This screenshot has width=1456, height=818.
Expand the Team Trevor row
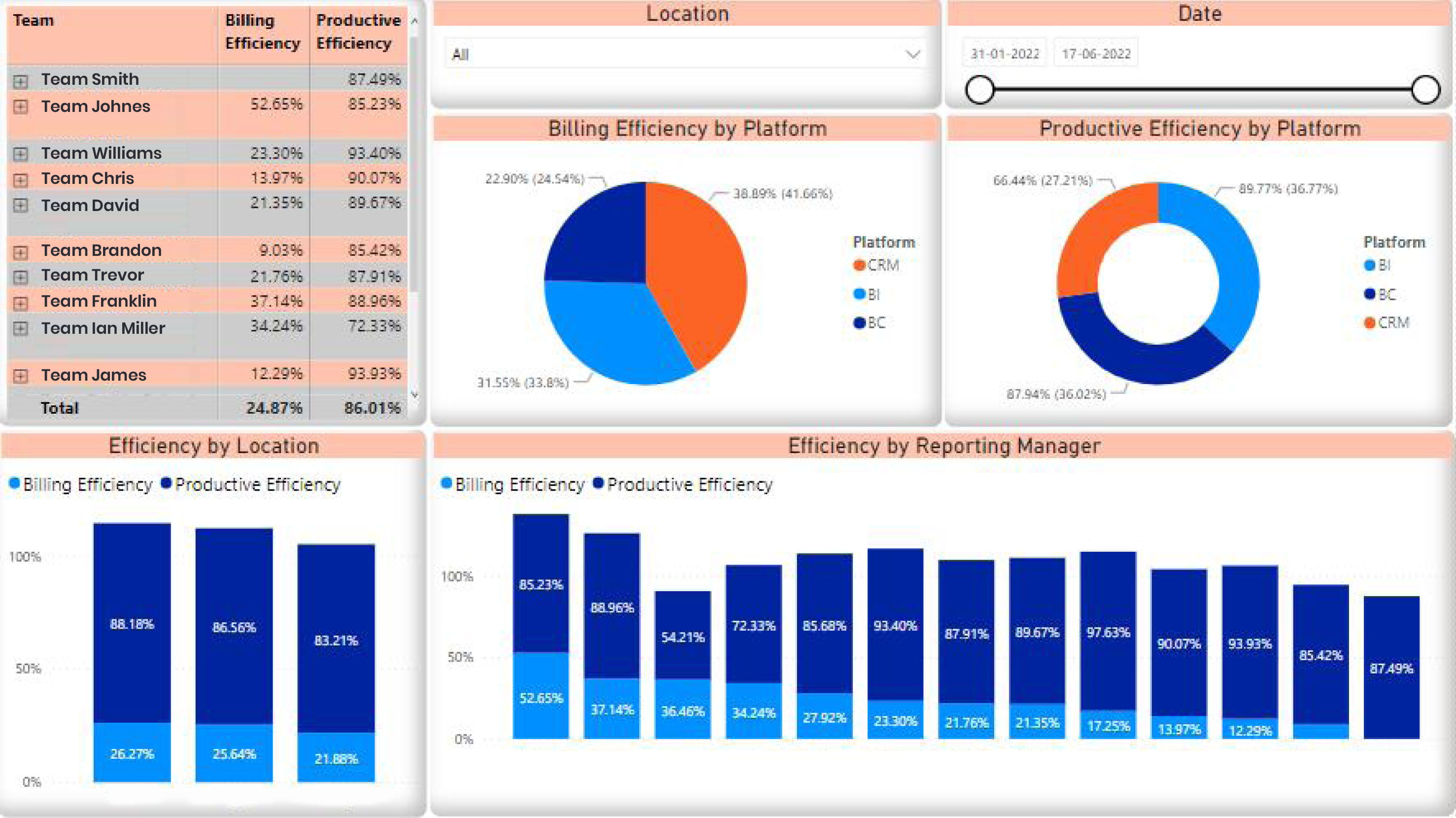coord(20,277)
